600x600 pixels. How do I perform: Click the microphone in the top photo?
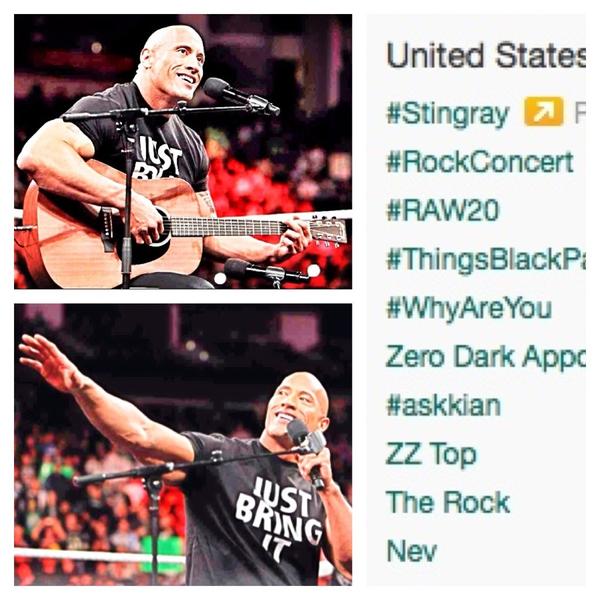[x=241, y=96]
